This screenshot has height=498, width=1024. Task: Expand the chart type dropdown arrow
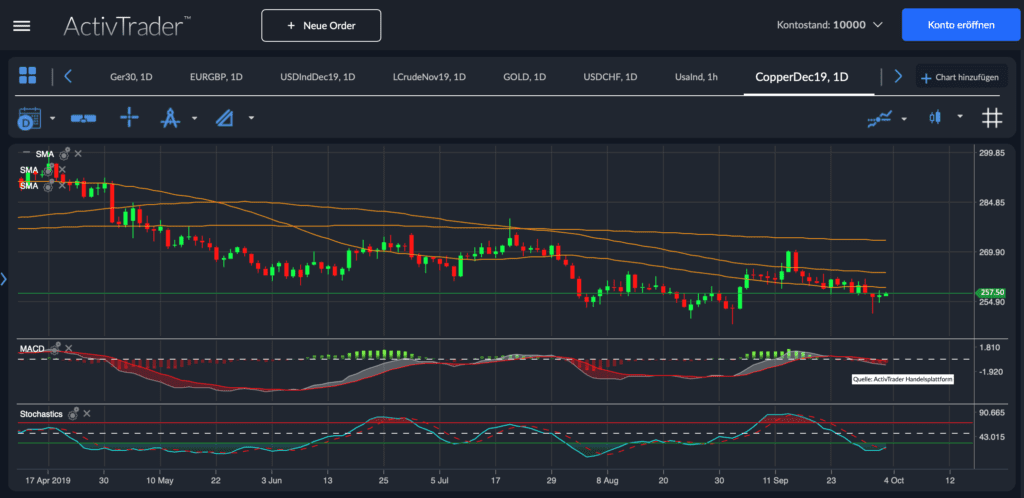(x=960, y=117)
